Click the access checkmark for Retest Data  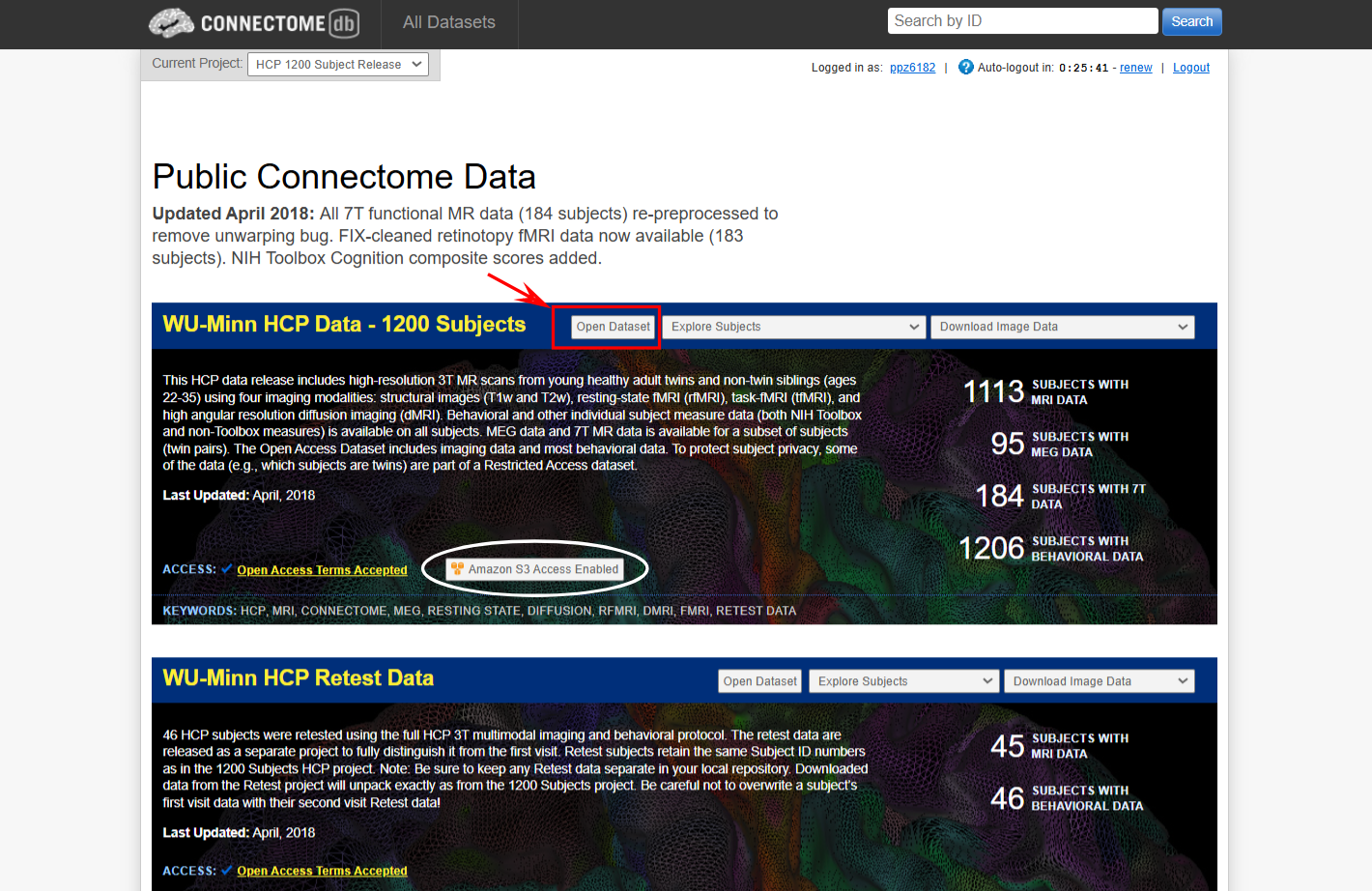tap(227, 870)
